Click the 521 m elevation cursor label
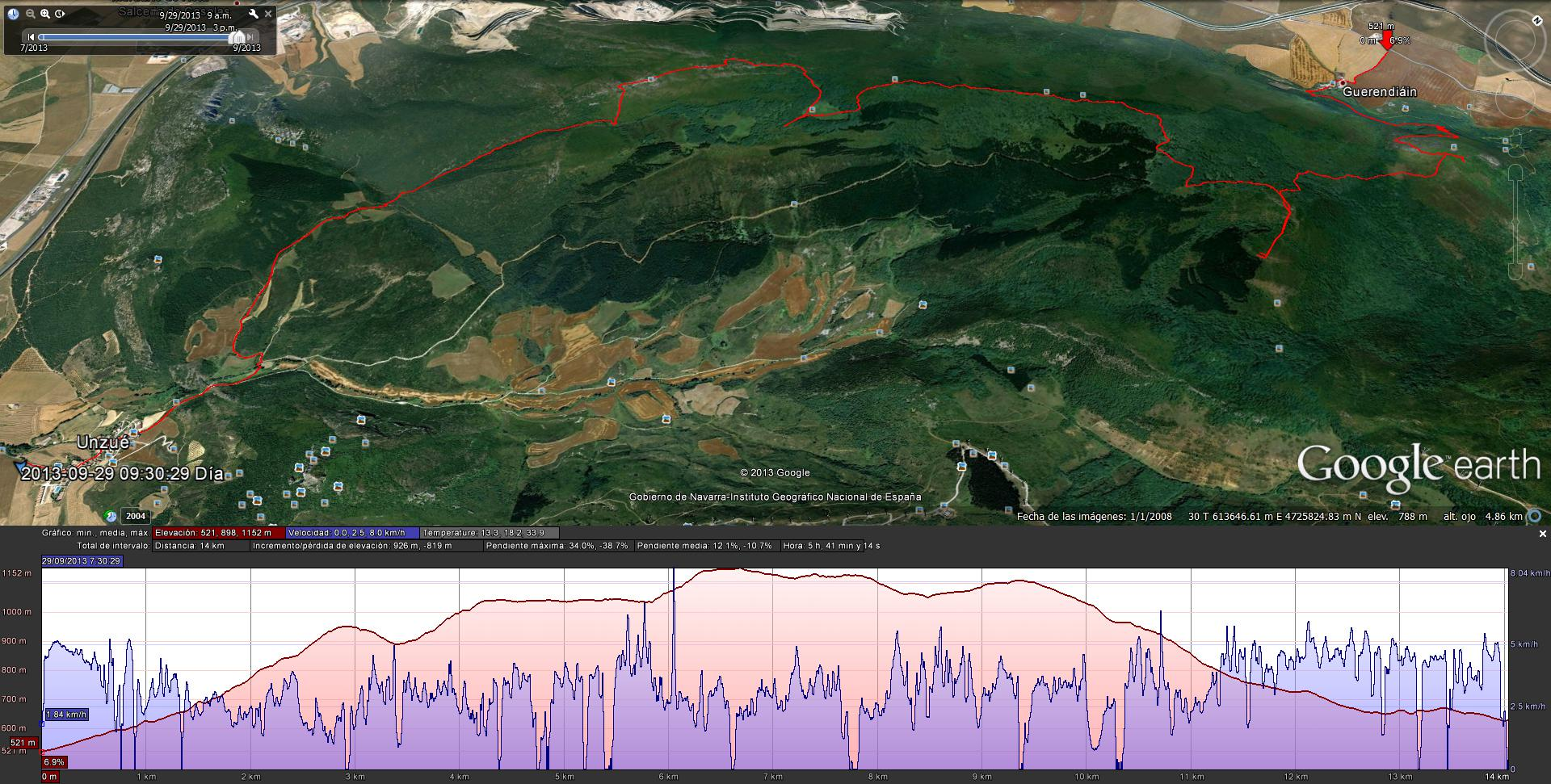 tap(23, 743)
